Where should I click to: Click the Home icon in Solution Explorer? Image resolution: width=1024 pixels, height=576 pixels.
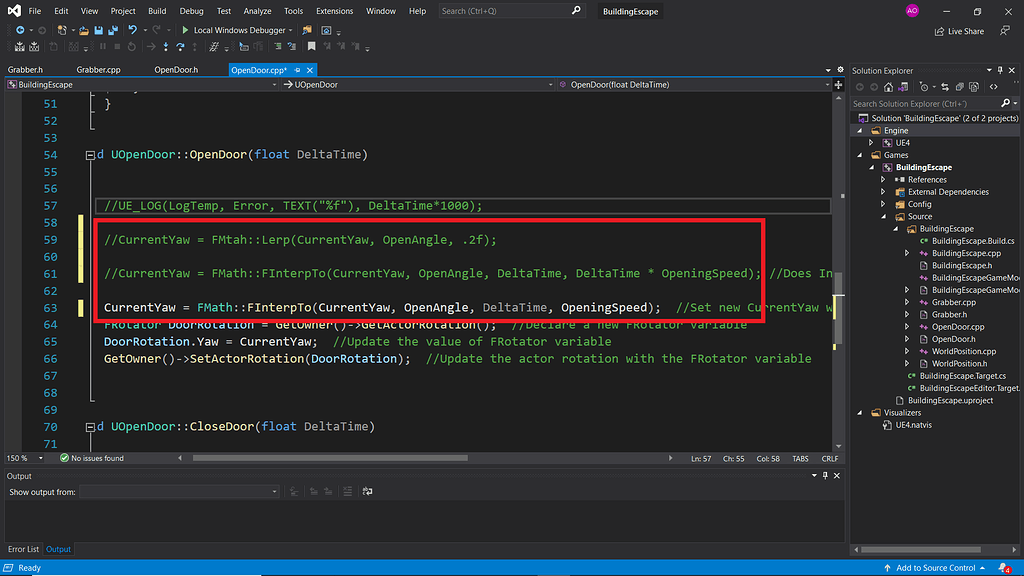pyautogui.click(x=888, y=86)
